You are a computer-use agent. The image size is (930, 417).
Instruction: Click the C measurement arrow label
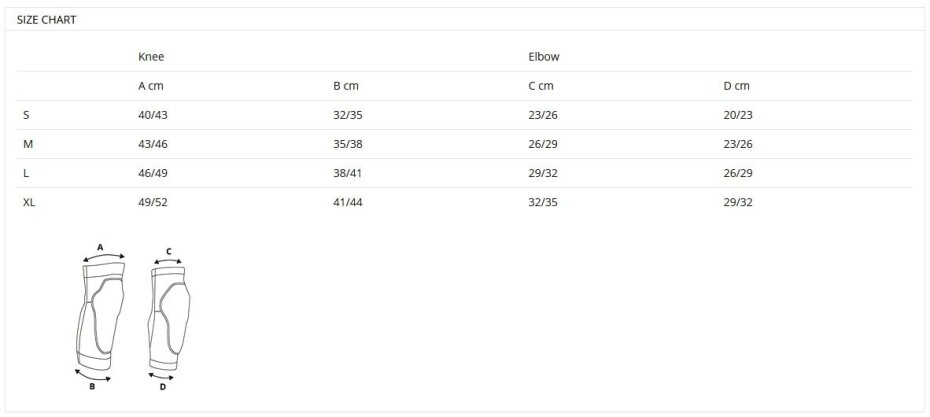pyautogui.click(x=169, y=252)
